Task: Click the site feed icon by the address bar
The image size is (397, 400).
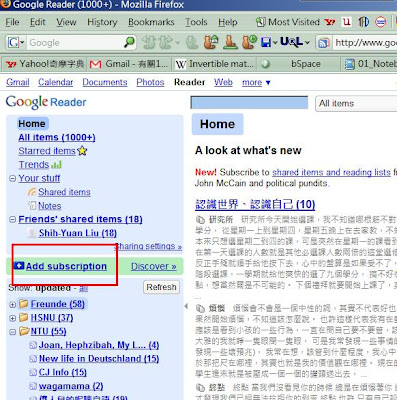Action: [x=323, y=43]
